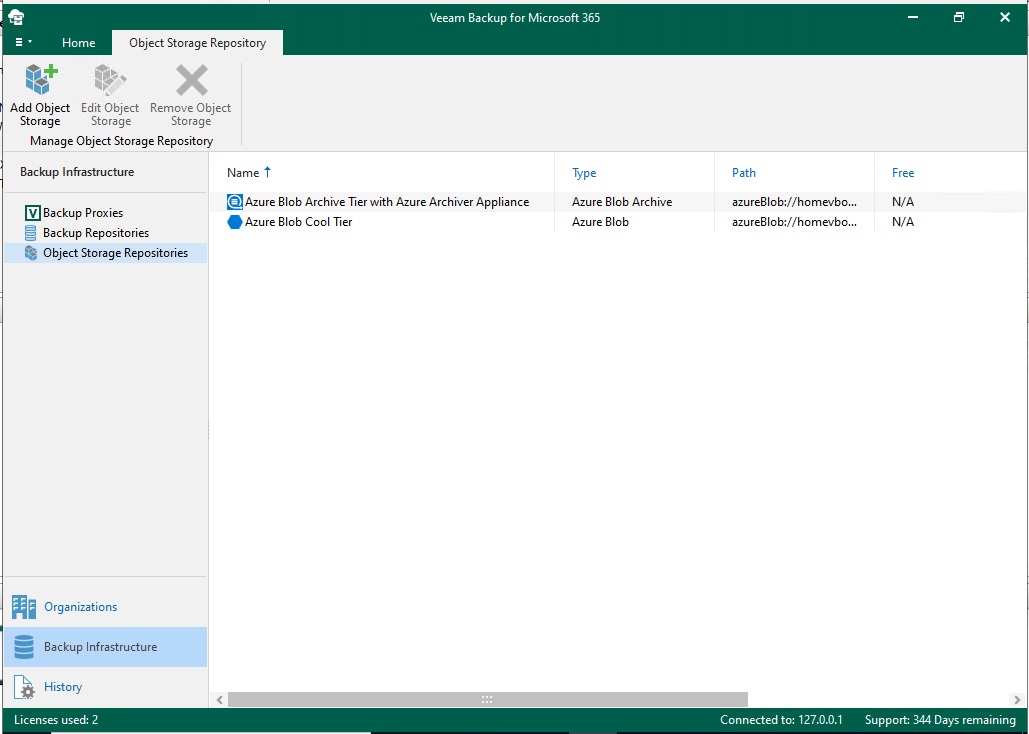The height and width of the screenshot is (734, 1029).
Task: Sort by the Type column header
Action: 584,173
